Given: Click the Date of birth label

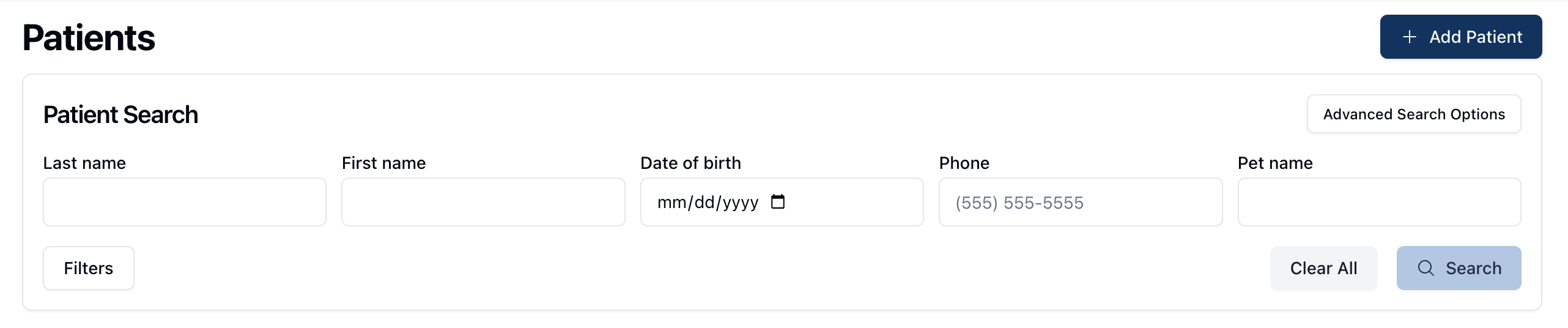Looking at the screenshot, I should (690, 163).
